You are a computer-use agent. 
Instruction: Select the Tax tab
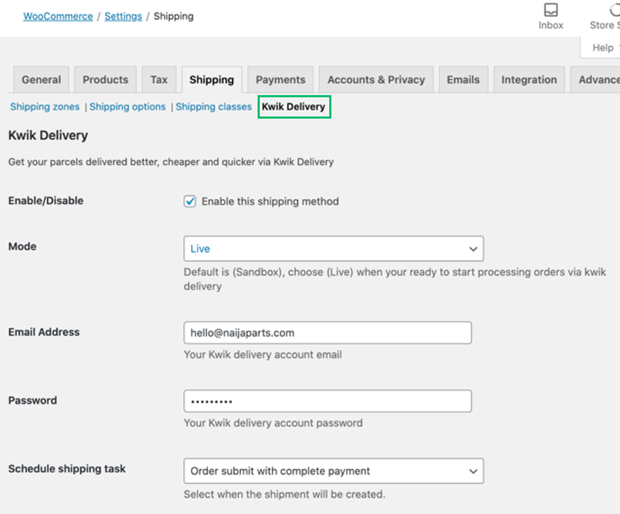[x=159, y=80]
